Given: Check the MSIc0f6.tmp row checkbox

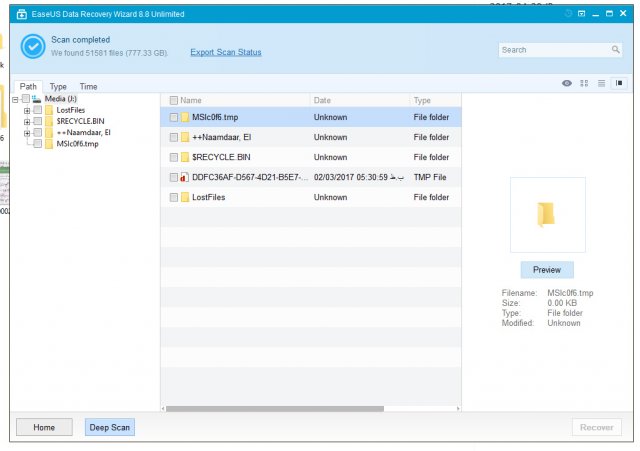Looking at the screenshot, I should 174,117.
